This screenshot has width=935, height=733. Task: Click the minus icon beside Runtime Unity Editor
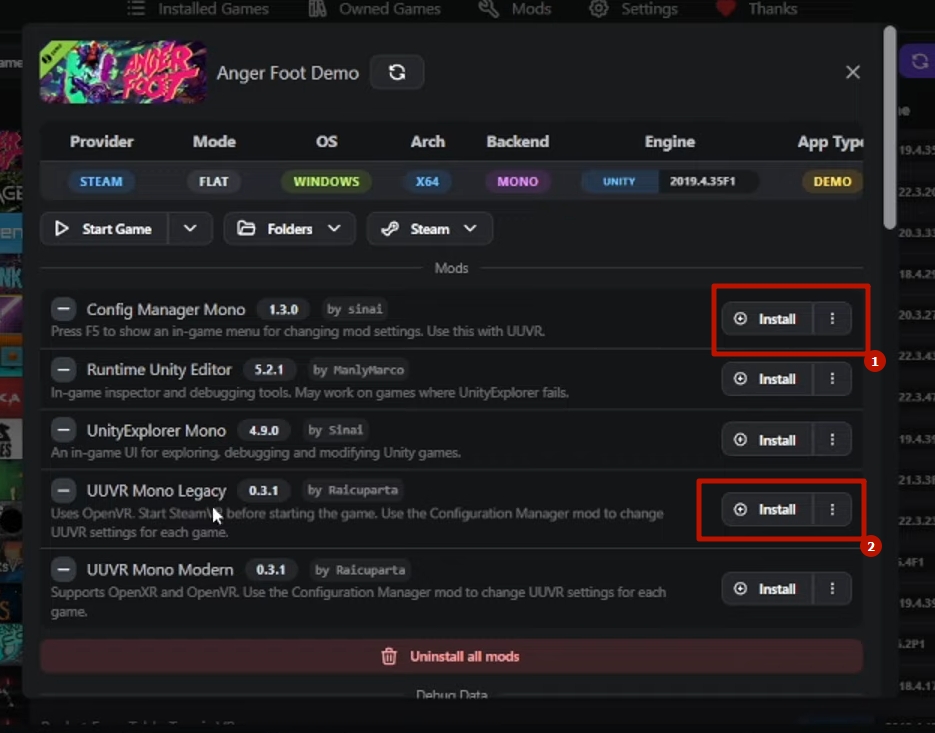tap(64, 370)
